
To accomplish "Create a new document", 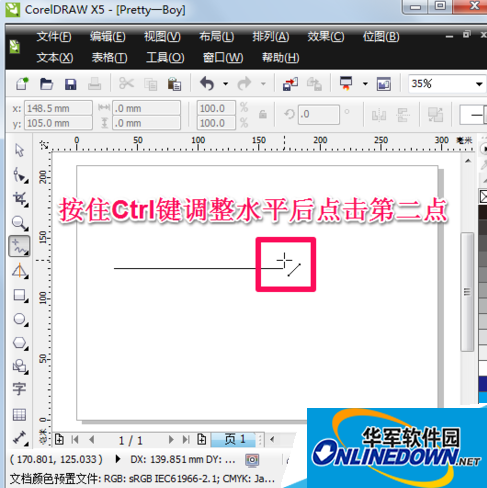I will point(22,84).
